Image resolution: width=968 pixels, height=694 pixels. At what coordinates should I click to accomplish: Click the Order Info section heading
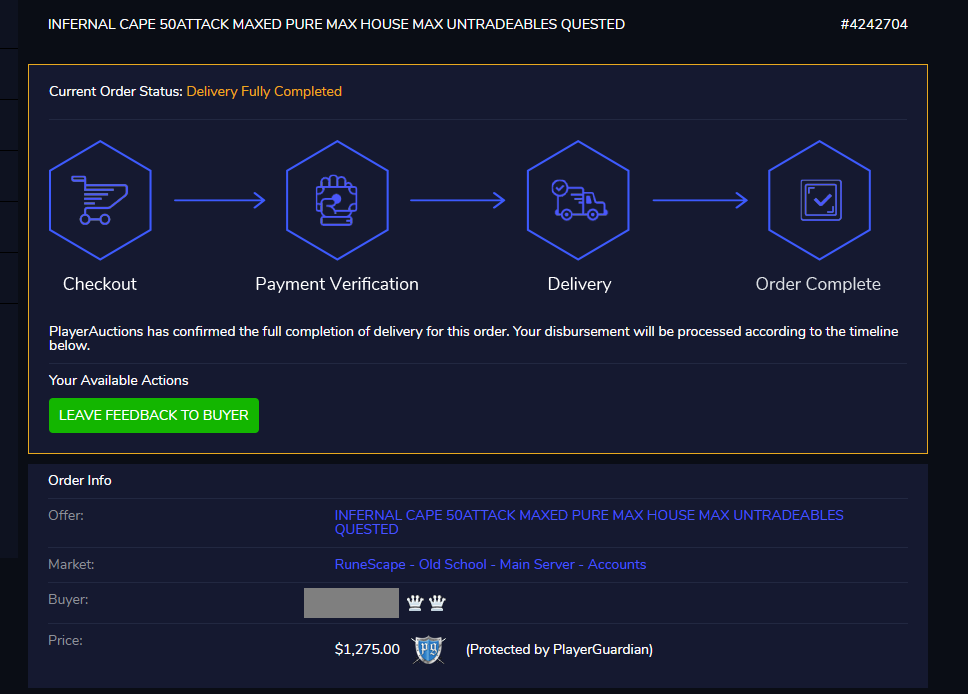[x=80, y=480]
